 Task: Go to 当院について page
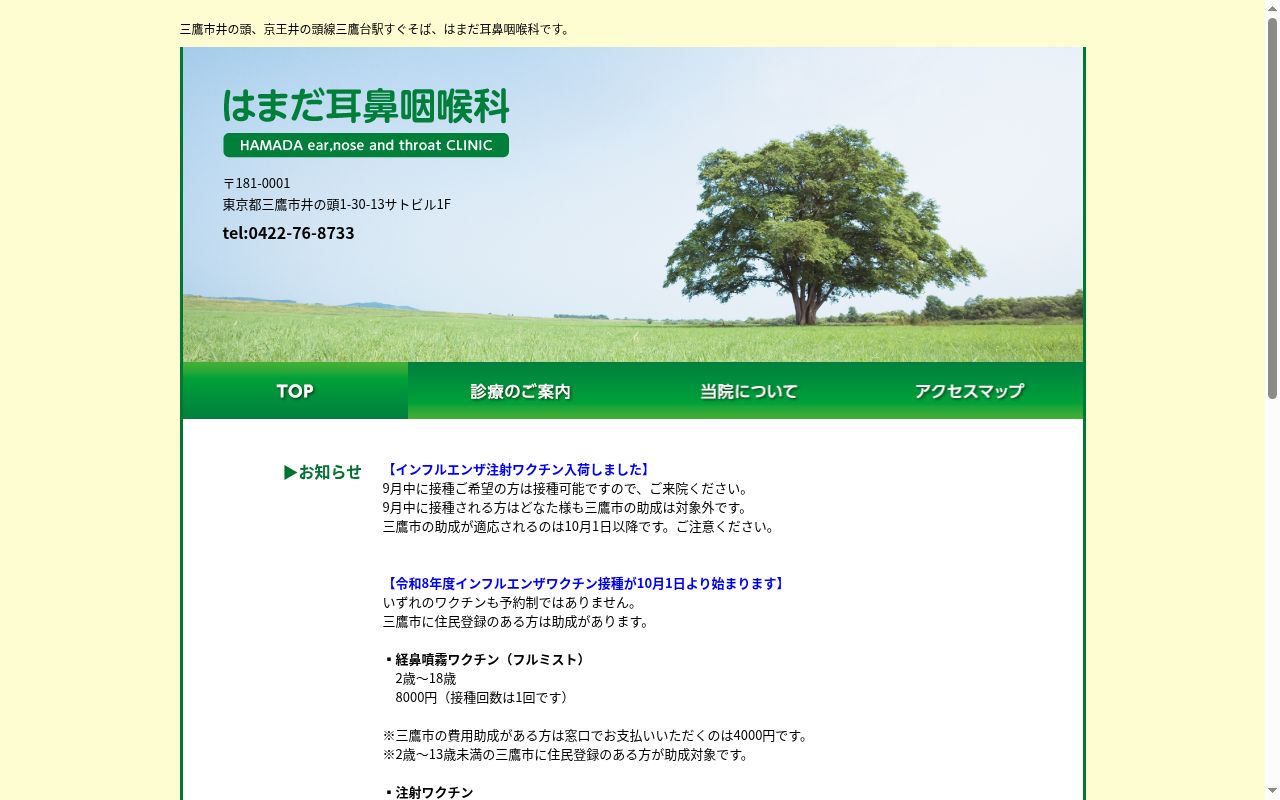coord(746,390)
